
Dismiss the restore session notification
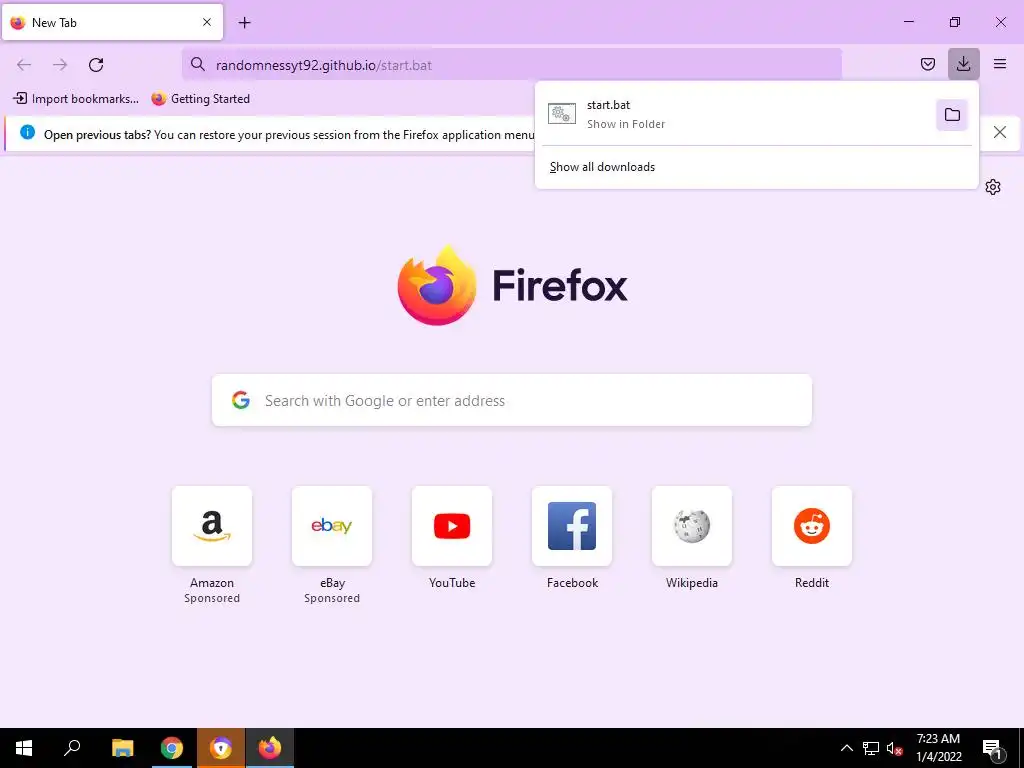999,133
